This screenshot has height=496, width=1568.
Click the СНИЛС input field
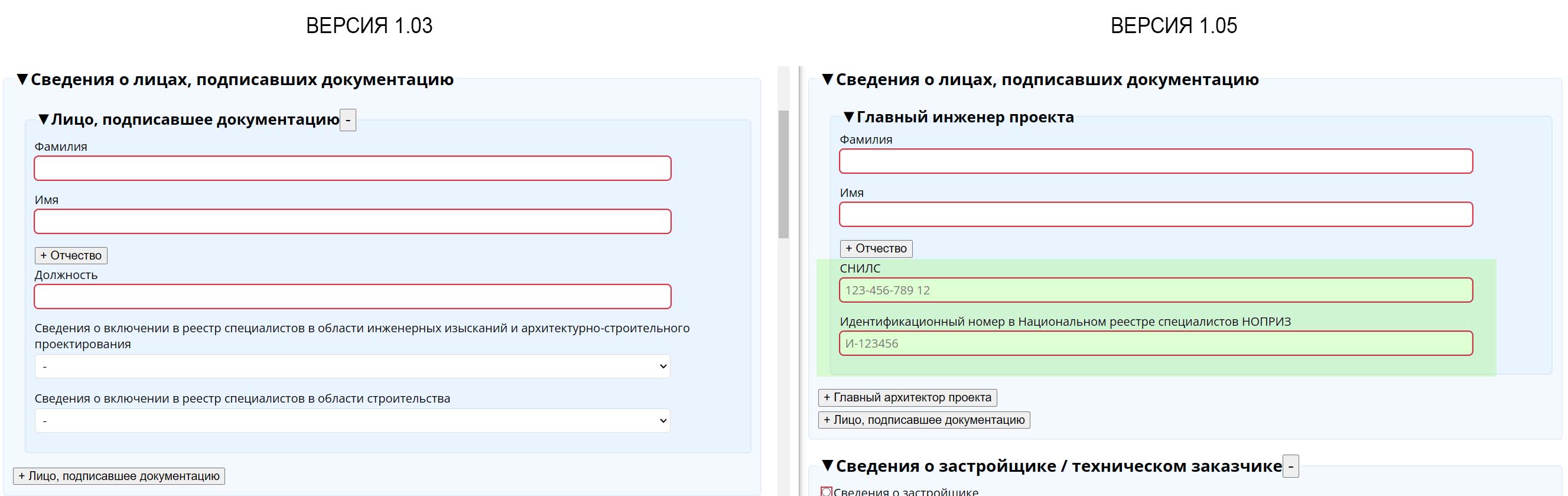(x=1155, y=290)
